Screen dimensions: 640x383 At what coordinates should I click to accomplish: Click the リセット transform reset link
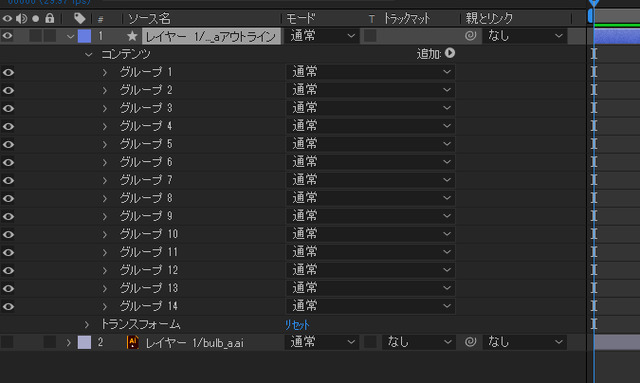click(297, 325)
